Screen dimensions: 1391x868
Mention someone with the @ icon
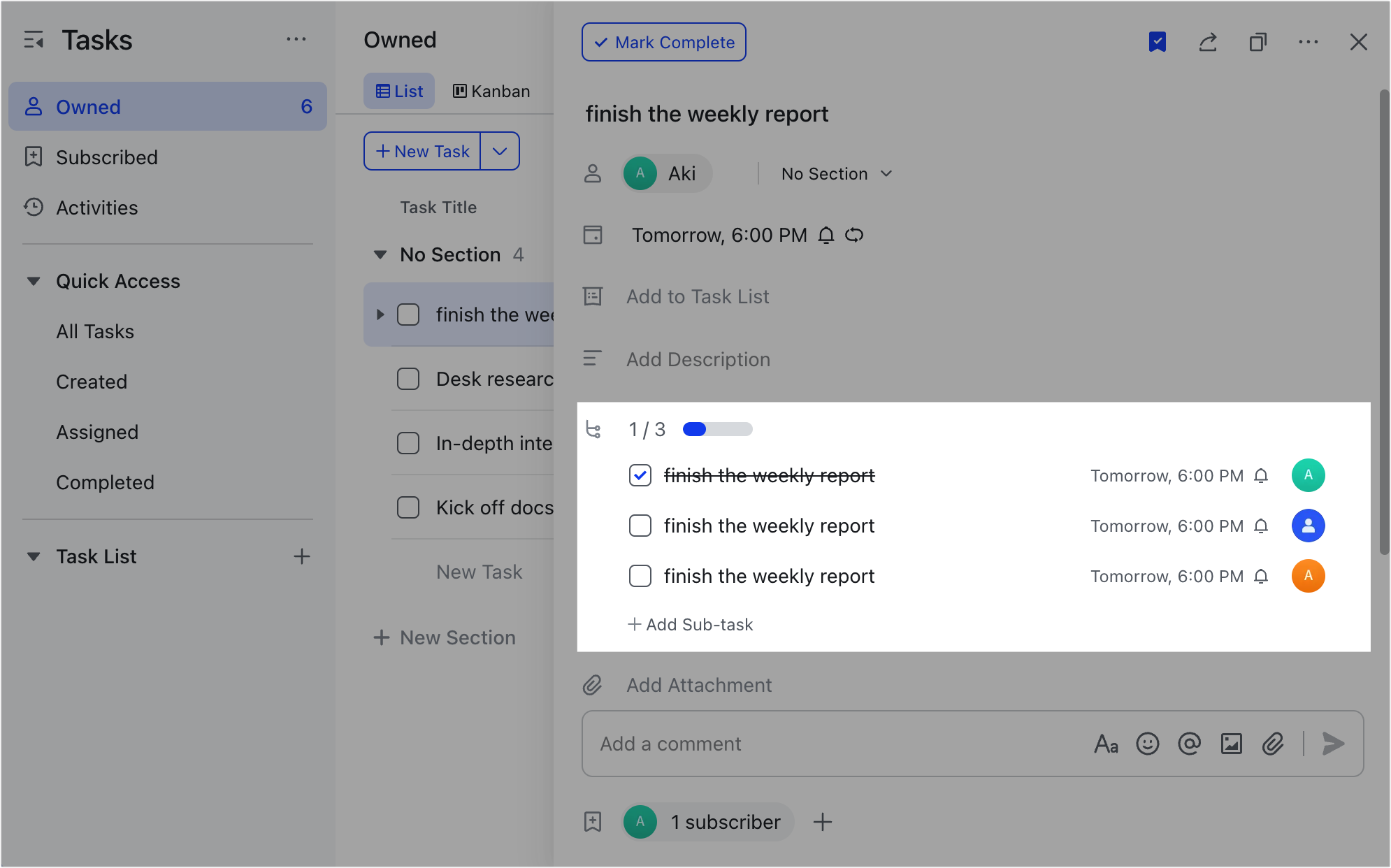coord(1190,744)
